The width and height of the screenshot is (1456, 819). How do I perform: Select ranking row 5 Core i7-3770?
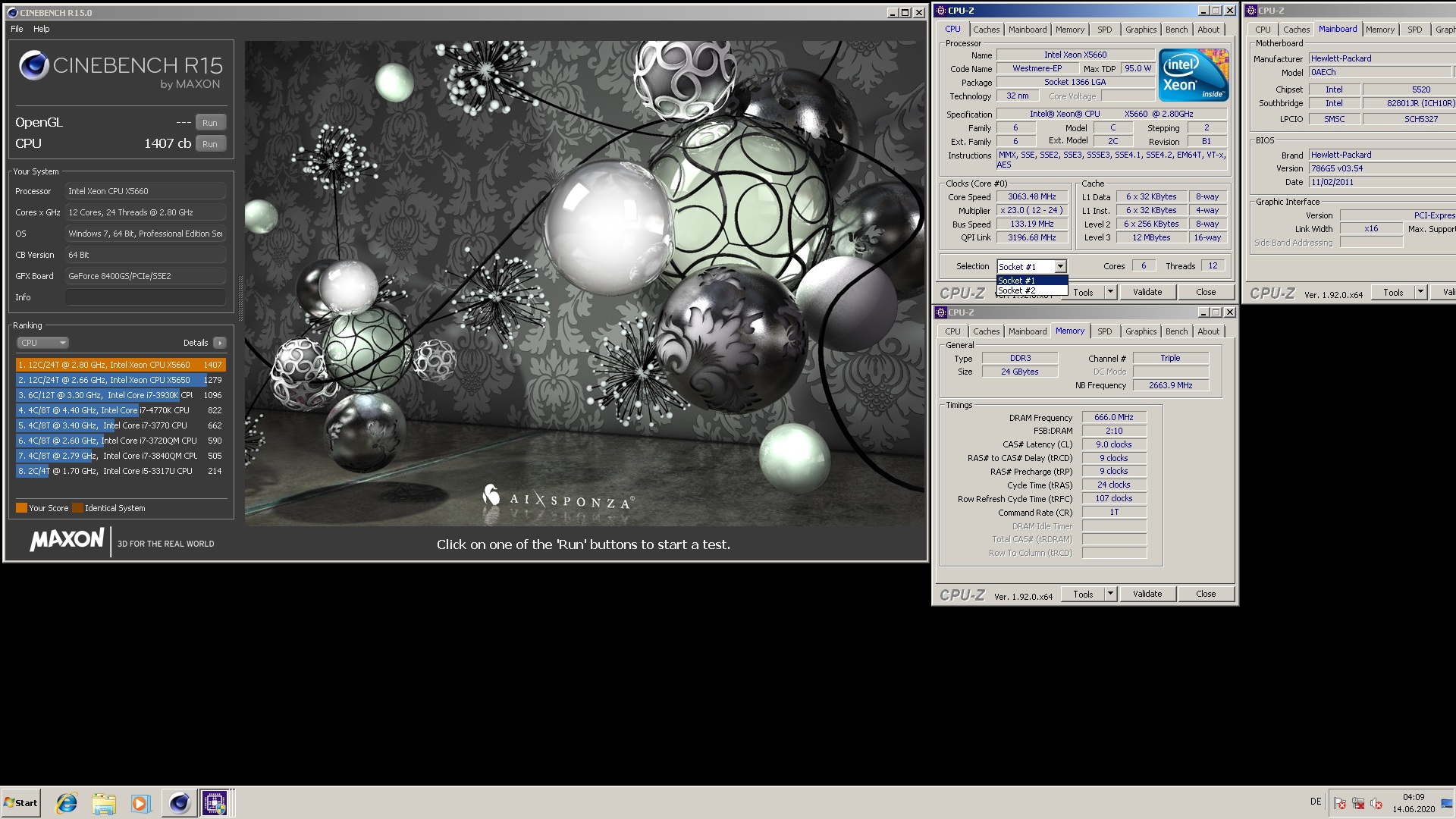pos(121,425)
